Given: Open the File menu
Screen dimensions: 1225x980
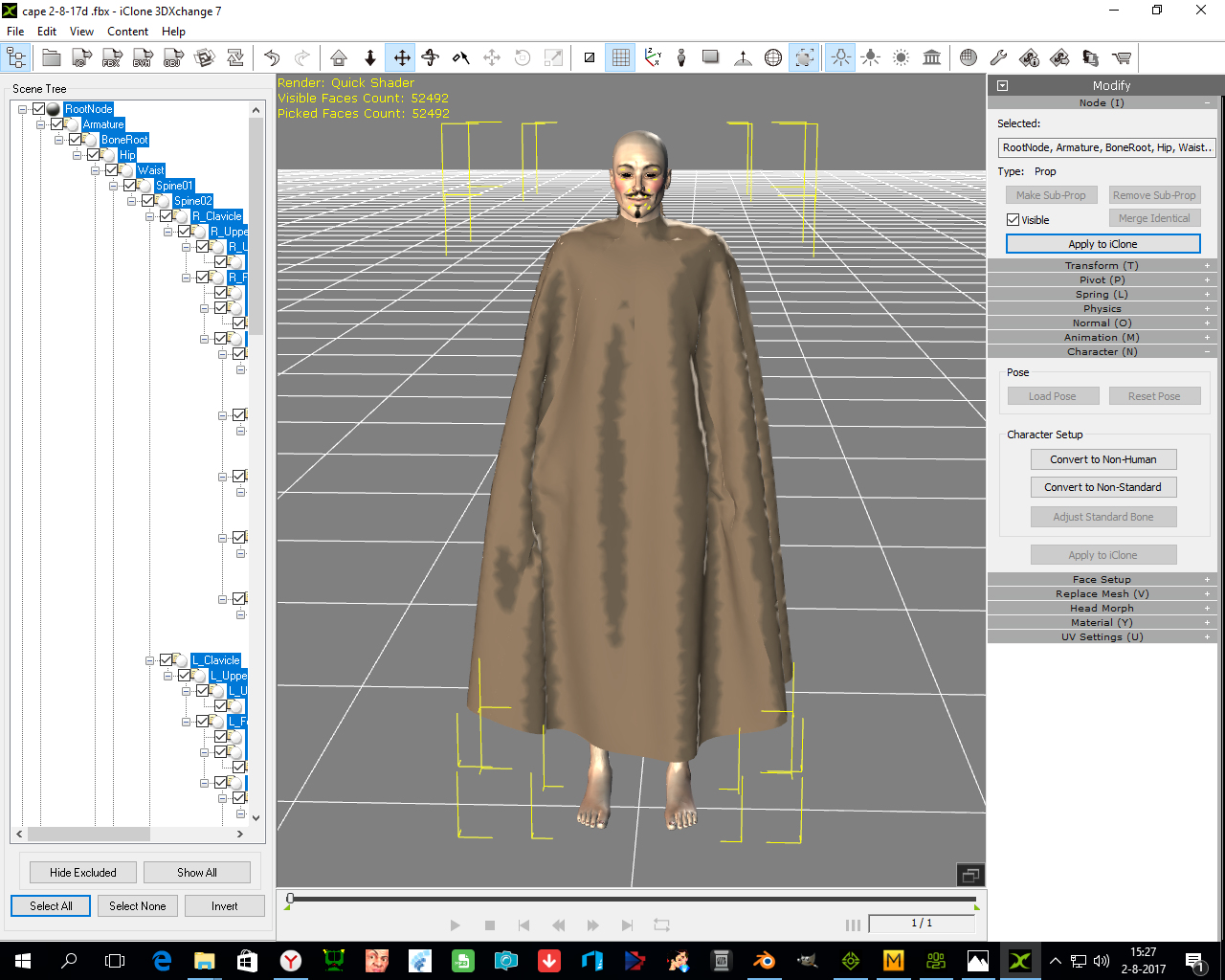Looking at the screenshot, I should tap(15, 32).
